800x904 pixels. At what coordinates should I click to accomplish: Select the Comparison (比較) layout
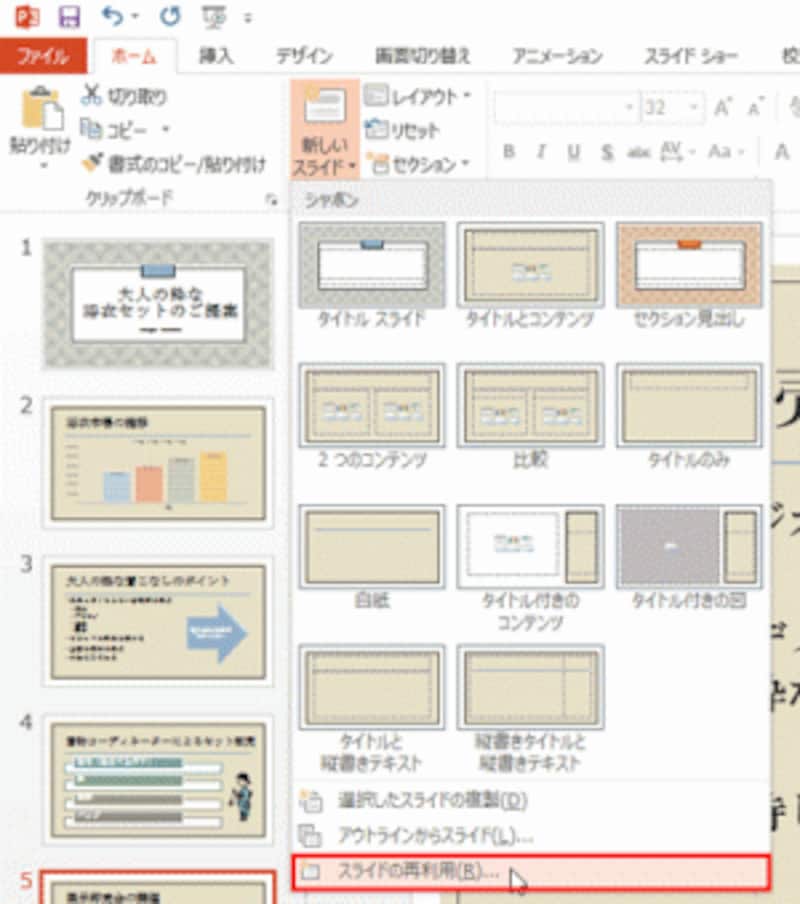click(530, 416)
